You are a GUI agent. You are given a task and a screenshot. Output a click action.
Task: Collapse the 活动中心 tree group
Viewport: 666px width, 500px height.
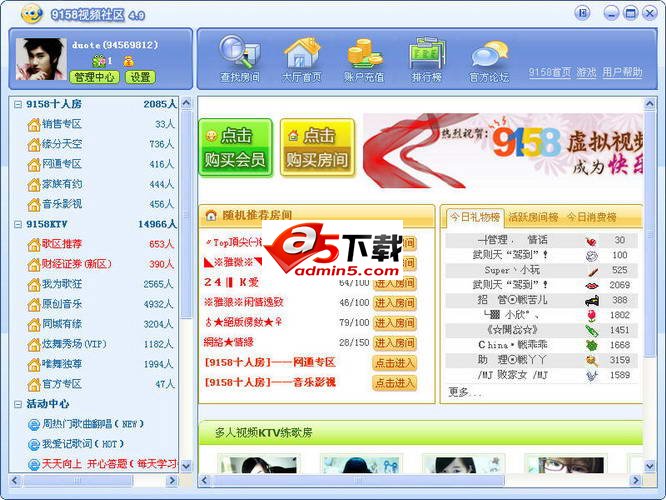(18, 404)
